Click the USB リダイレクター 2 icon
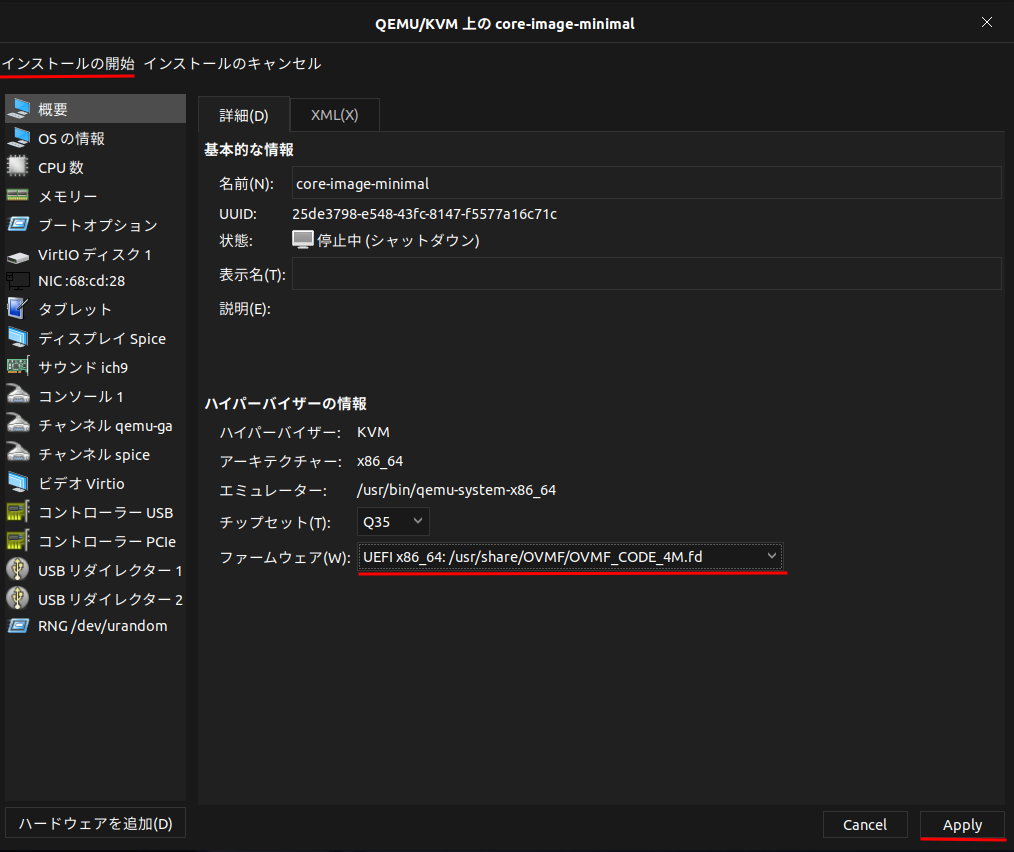 (x=18, y=598)
